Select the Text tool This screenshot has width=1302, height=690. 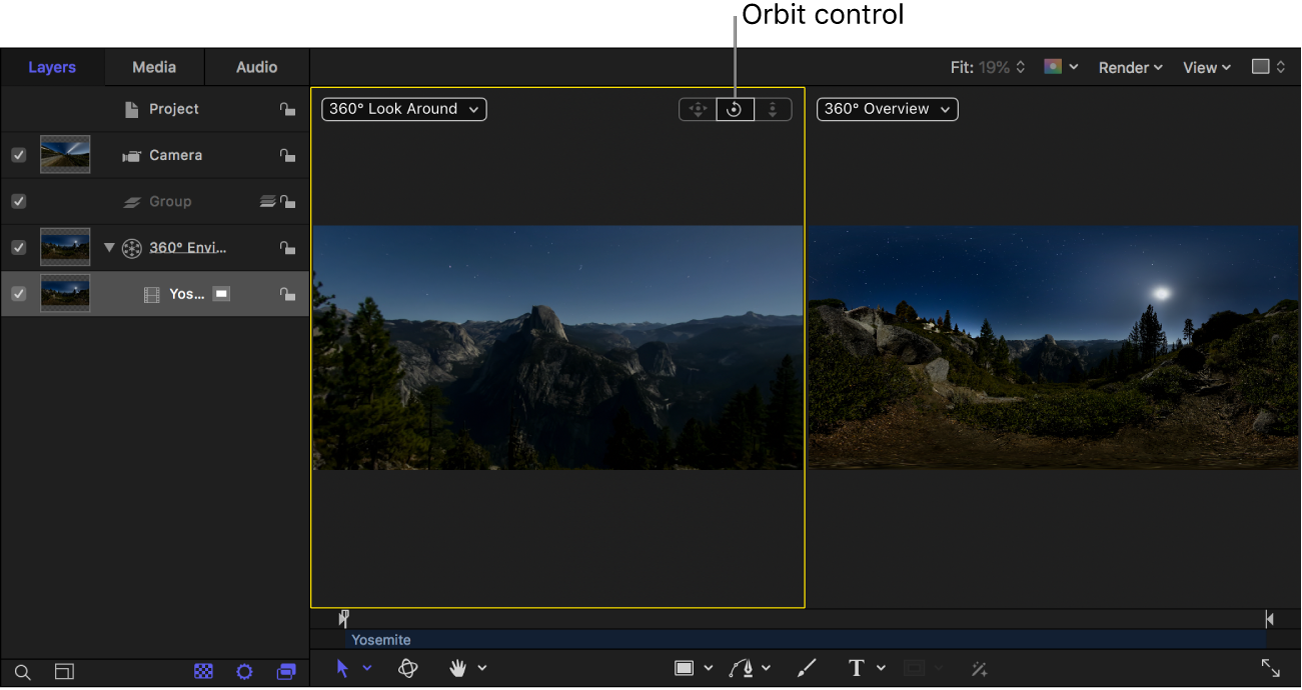(x=856, y=668)
